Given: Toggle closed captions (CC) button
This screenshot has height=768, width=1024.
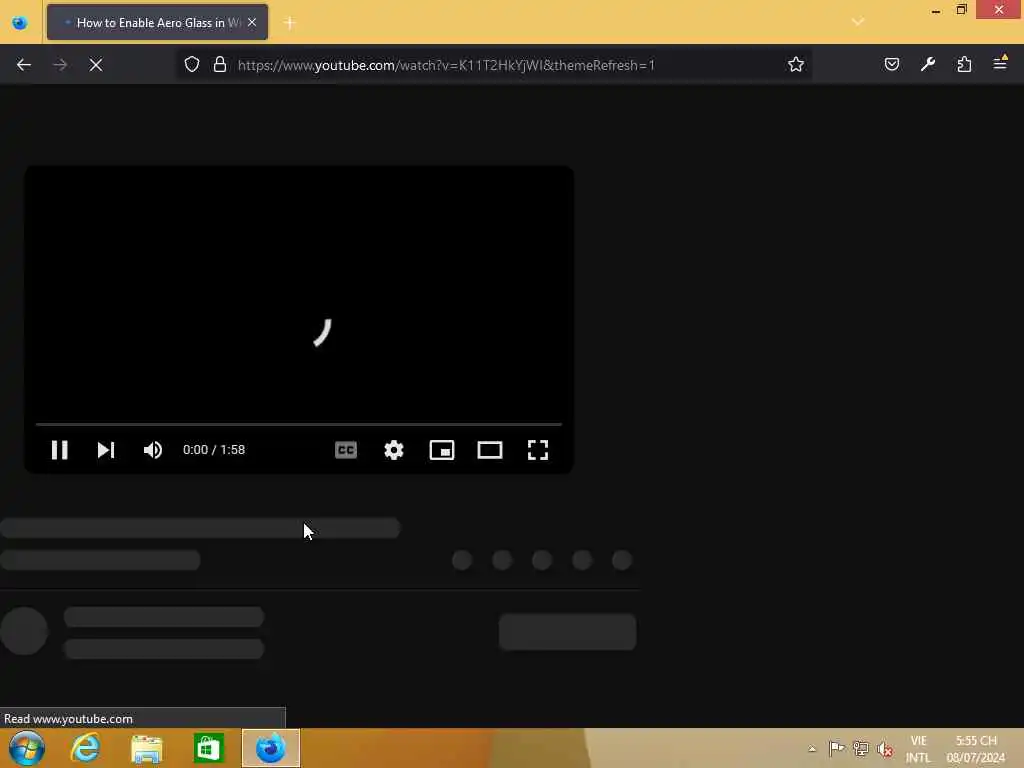Looking at the screenshot, I should (x=346, y=450).
